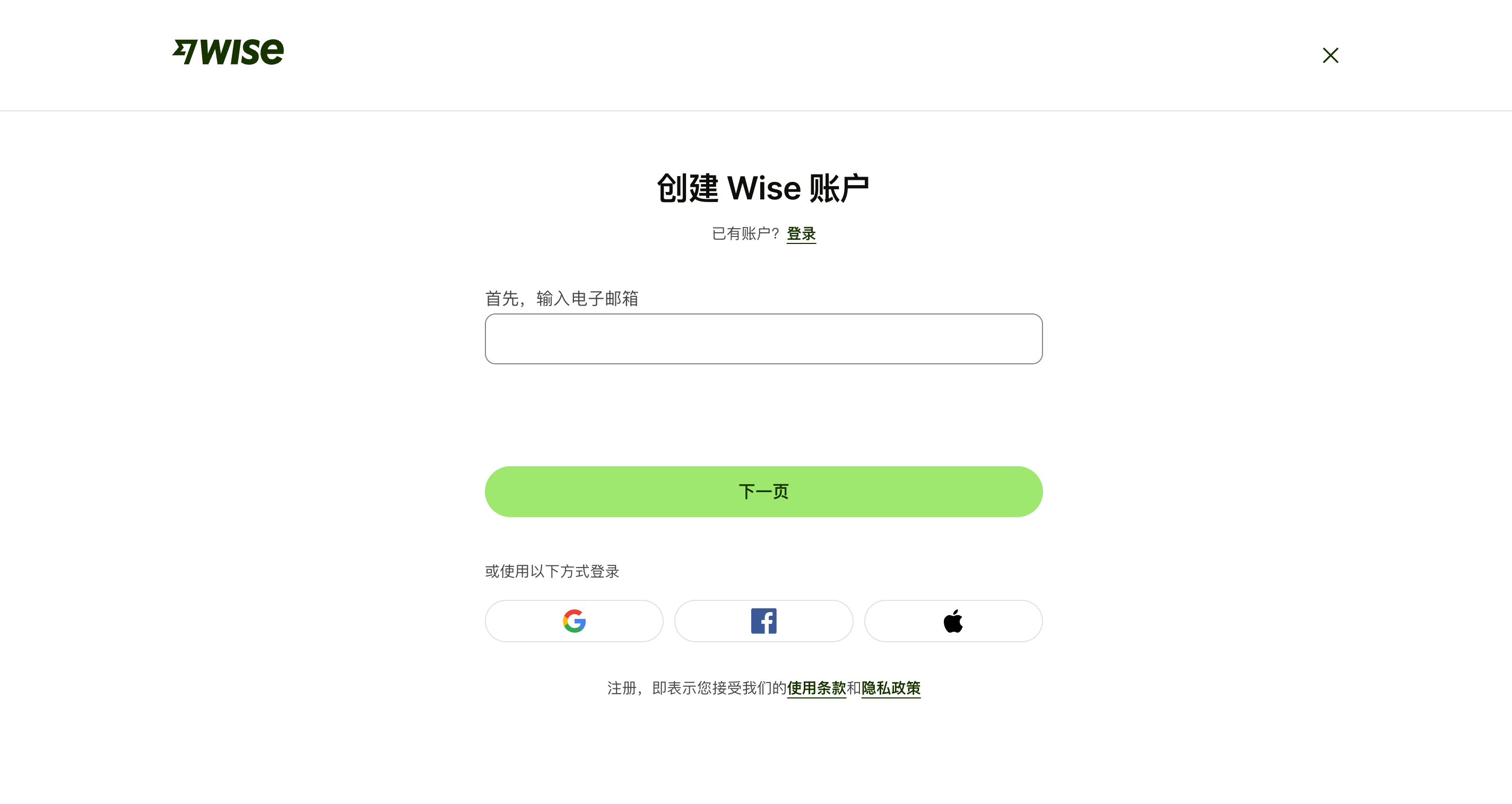The width and height of the screenshot is (1512, 804).
Task: Choose Apple to continue signing up
Action: pyautogui.click(x=953, y=621)
